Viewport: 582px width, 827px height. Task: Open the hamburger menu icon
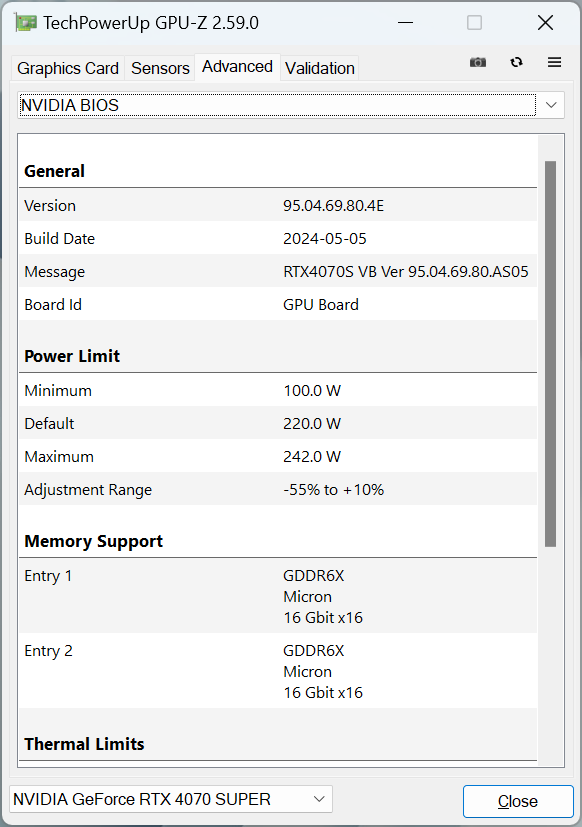[554, 62]
